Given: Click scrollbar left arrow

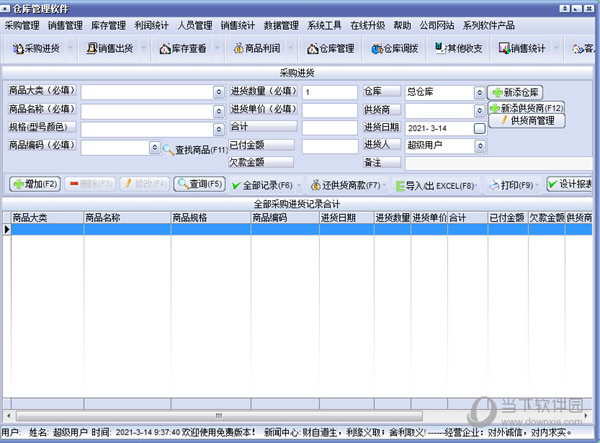Looking at the screenshot, I should (8, 416).
